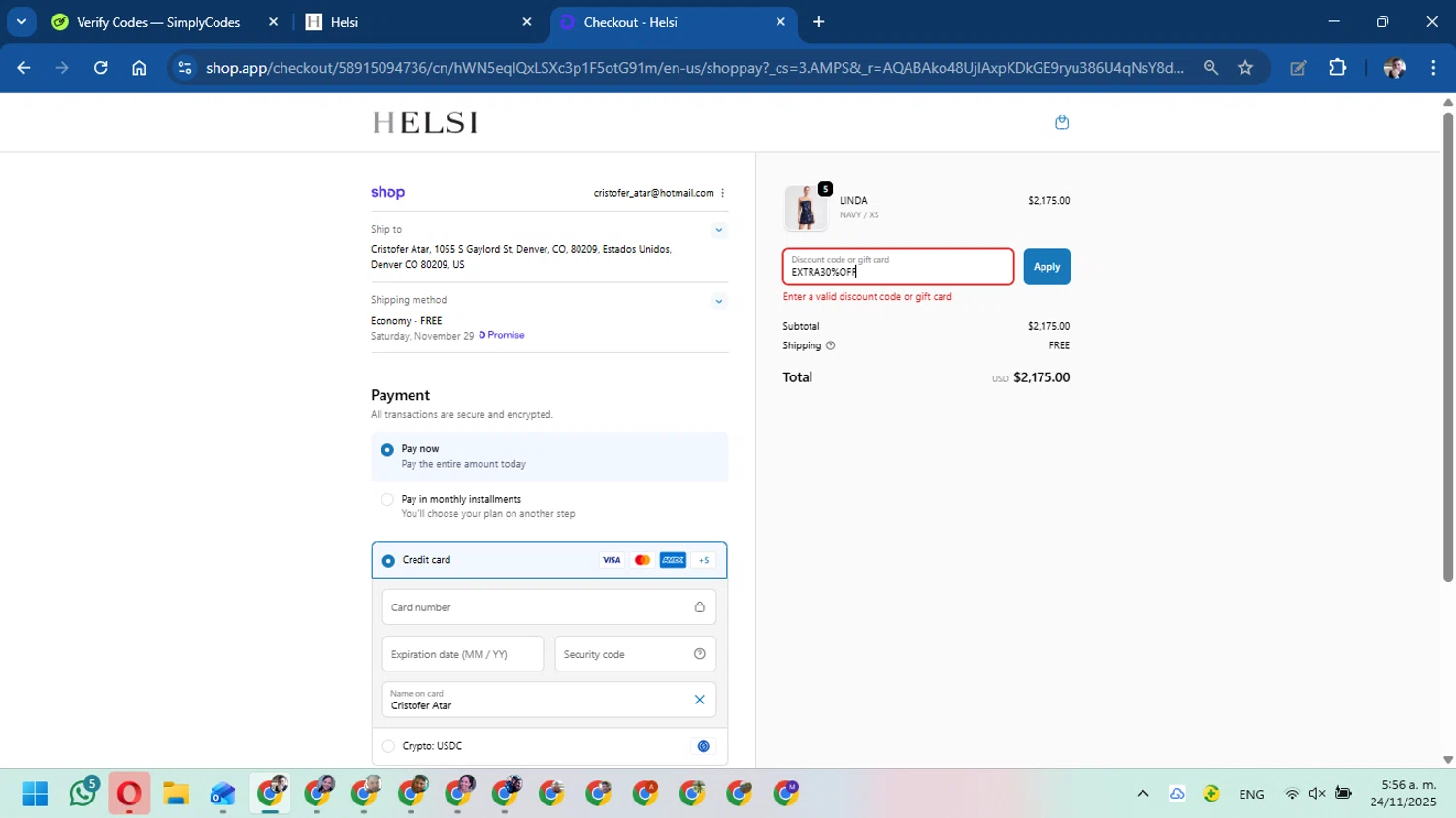The width and height of the screenshot is (1456, 818).
Task: Go back to previous page
Action: tap(24, 68)
